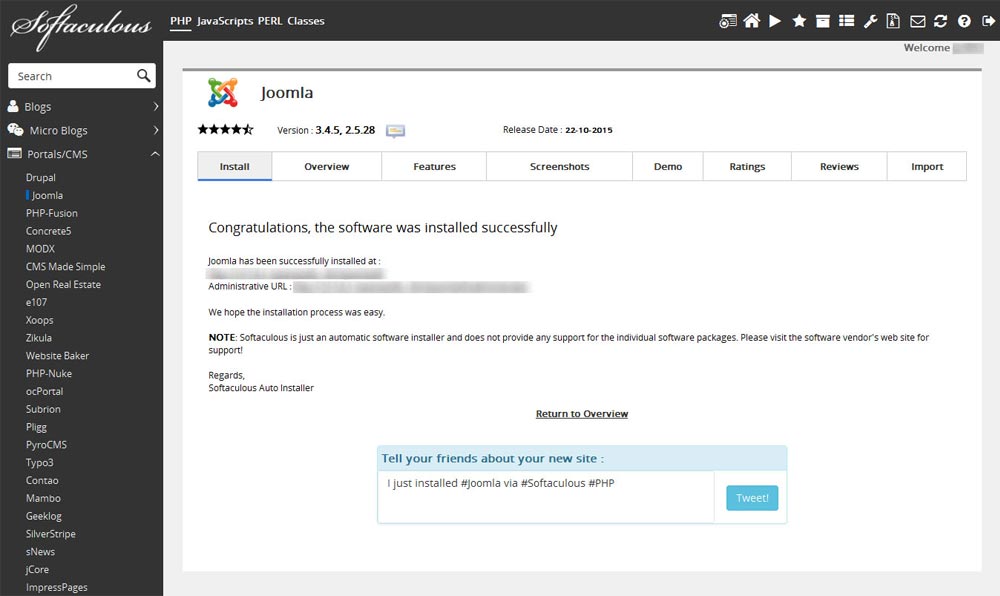Select the Classes menu
Viewport: 1000px width, 596px height.
(305, 21)
